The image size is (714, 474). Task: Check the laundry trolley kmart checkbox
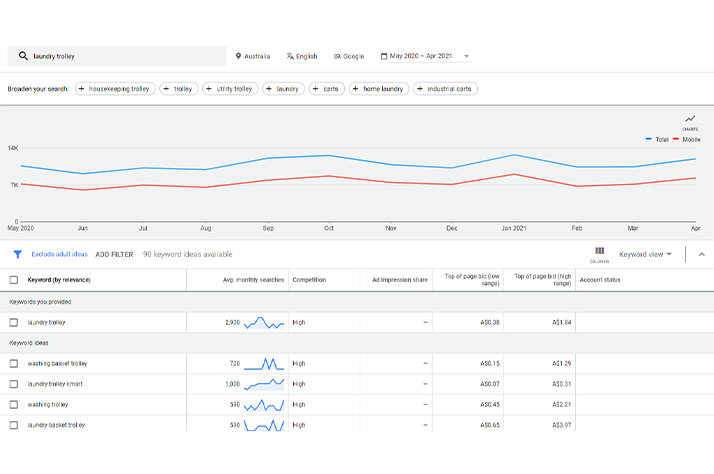click(x=14, y=384)
